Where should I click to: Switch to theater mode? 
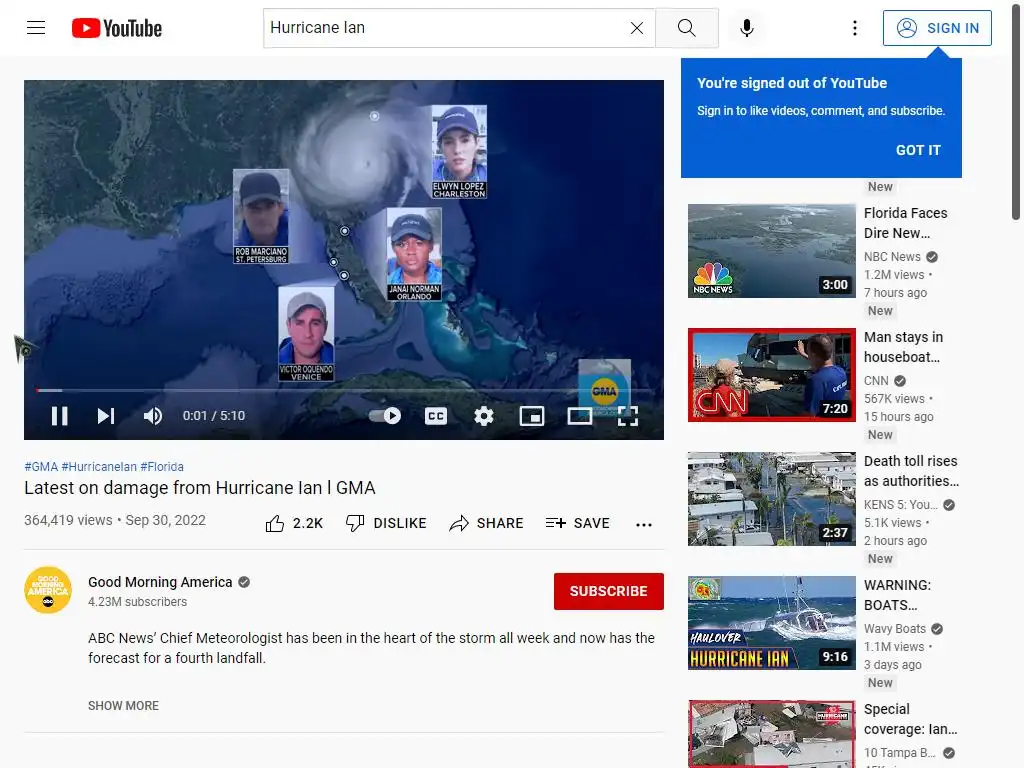580,416
